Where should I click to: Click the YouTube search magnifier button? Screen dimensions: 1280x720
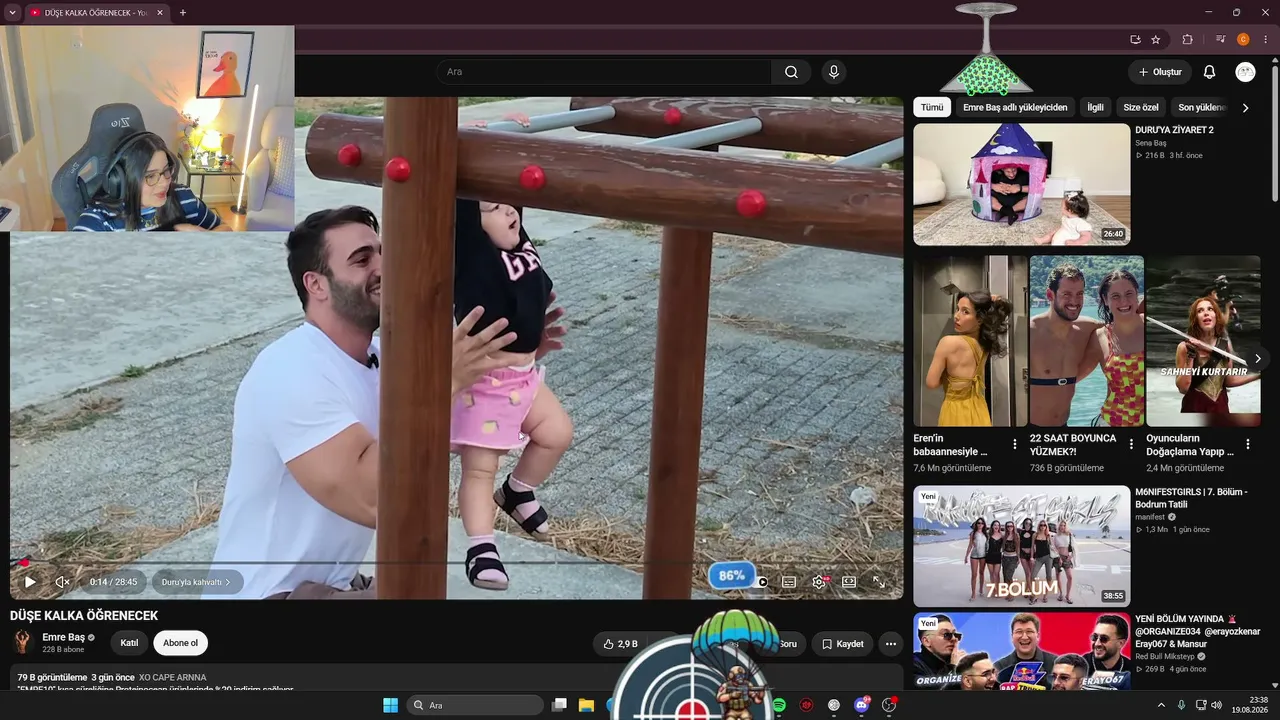[791, 72]
